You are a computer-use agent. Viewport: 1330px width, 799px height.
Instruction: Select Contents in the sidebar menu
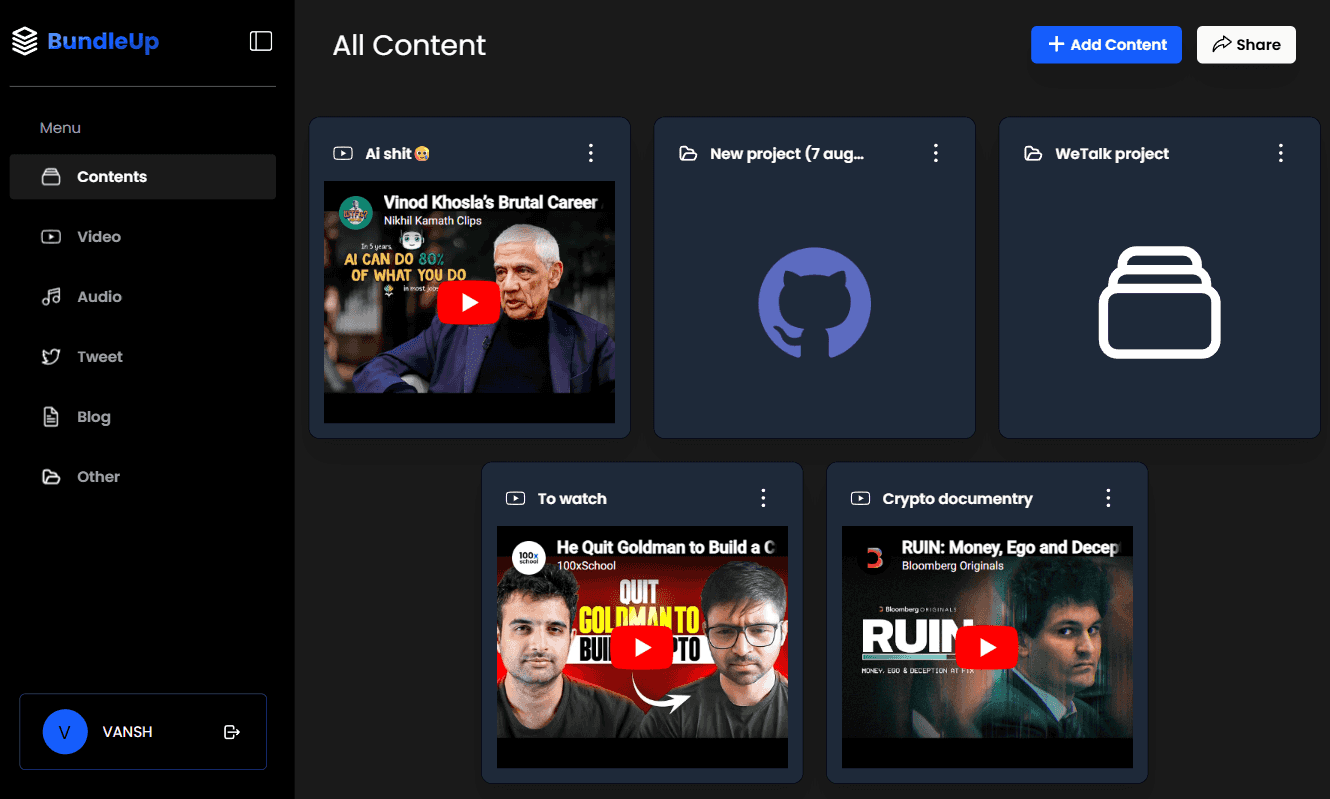tap(143, 177)
